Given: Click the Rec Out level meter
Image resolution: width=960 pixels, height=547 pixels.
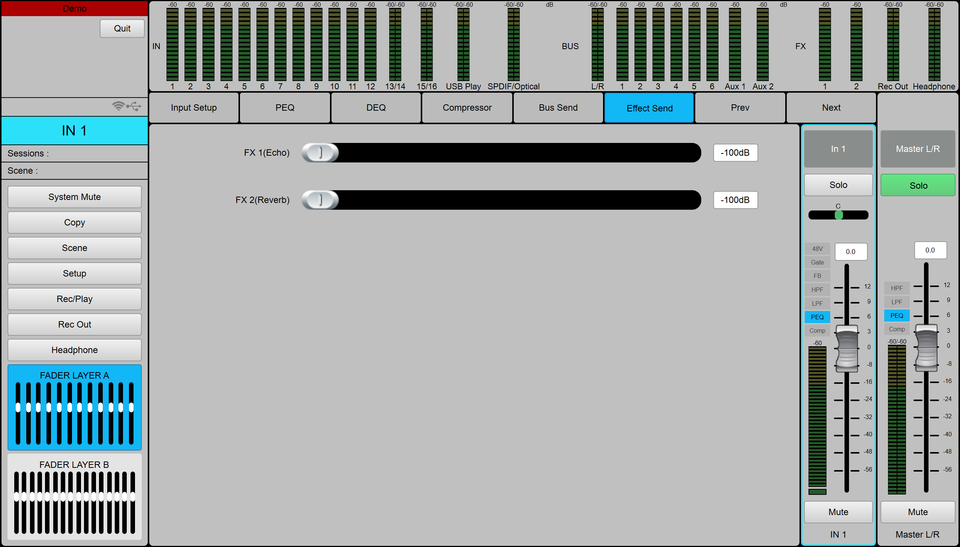Looking at the screenshot, I should (893, 45).
